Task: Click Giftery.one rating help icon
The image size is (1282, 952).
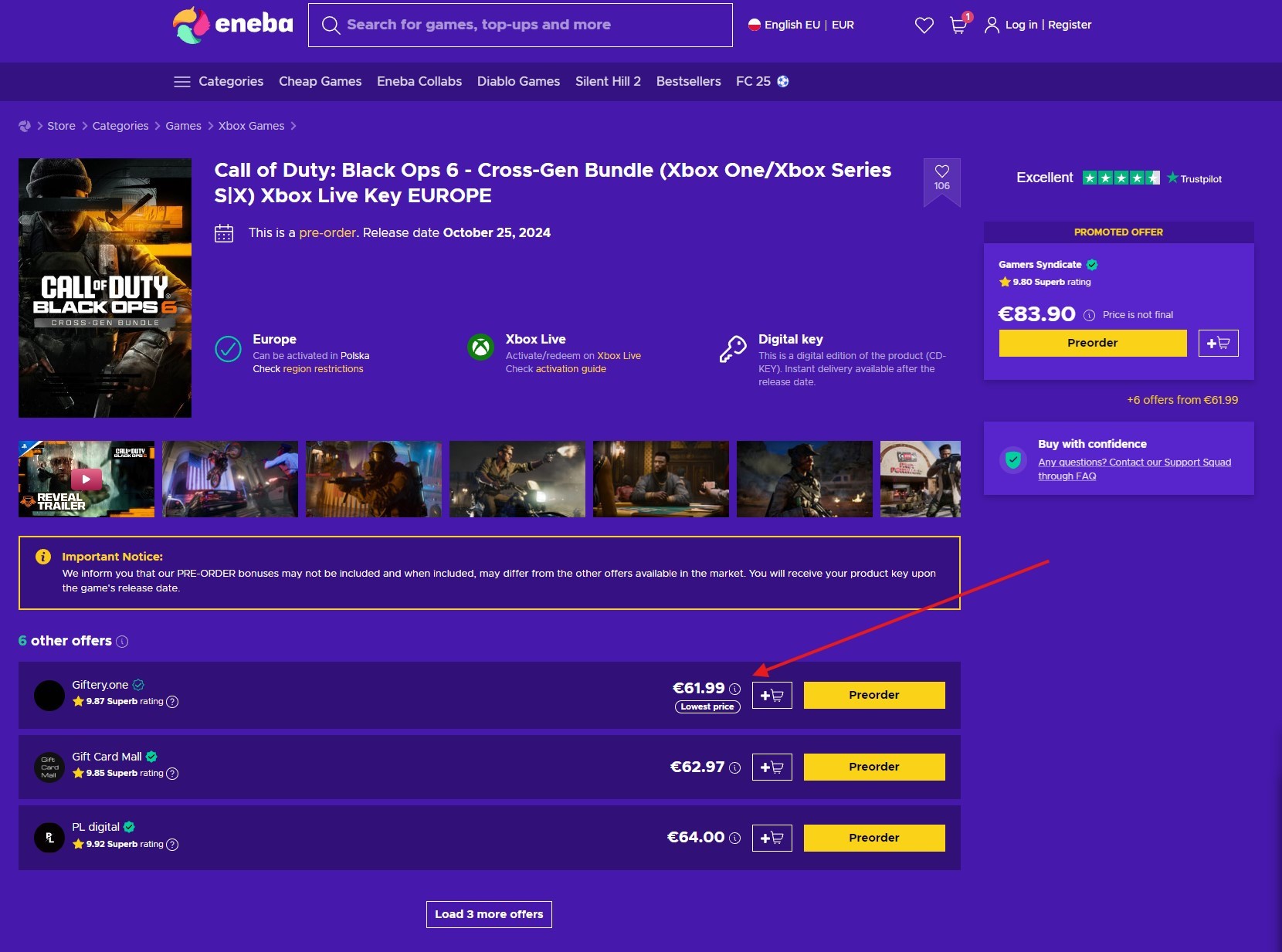Action: pos(172,702)
